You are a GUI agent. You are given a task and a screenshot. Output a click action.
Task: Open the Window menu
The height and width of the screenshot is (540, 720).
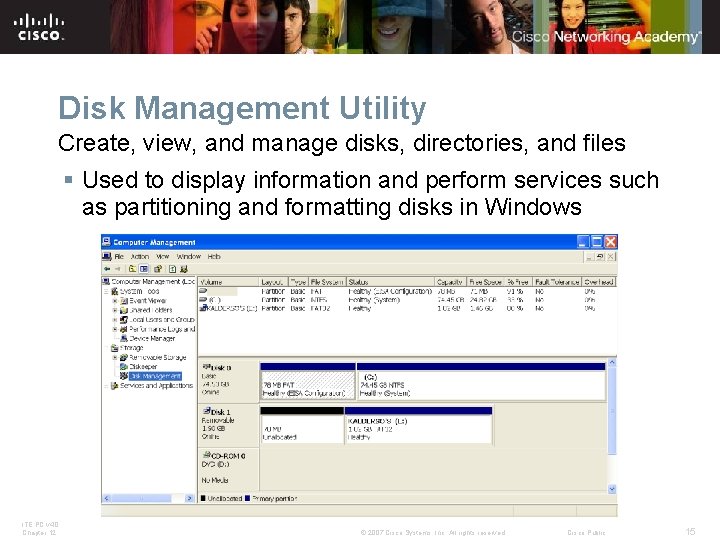(x=188, y=256)
